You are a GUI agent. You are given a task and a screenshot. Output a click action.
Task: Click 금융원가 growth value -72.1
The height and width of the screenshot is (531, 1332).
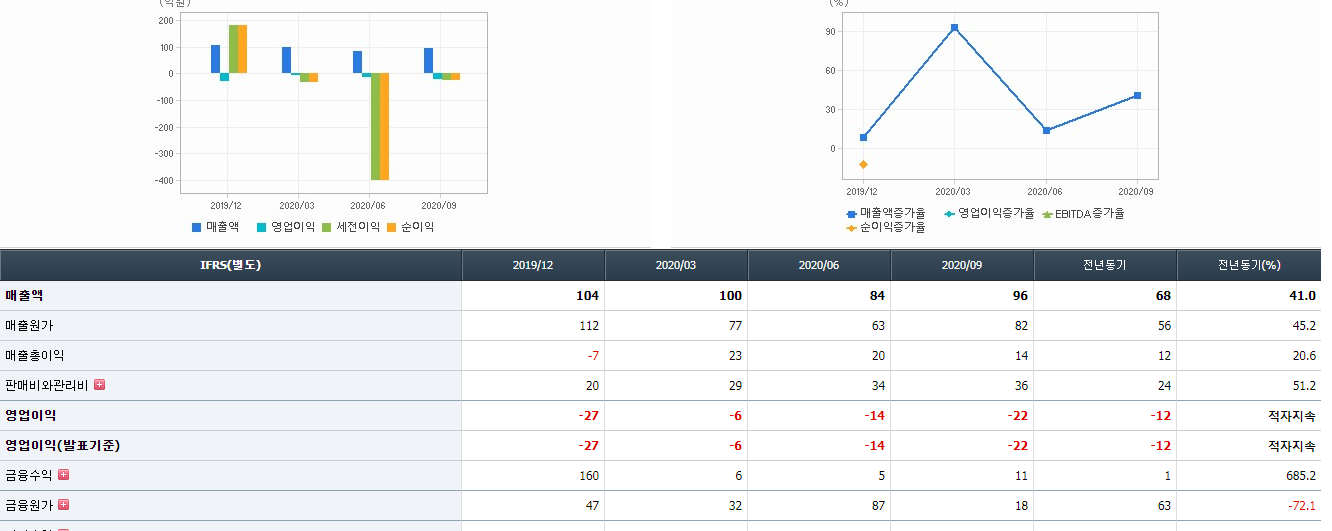(1301, 506)
